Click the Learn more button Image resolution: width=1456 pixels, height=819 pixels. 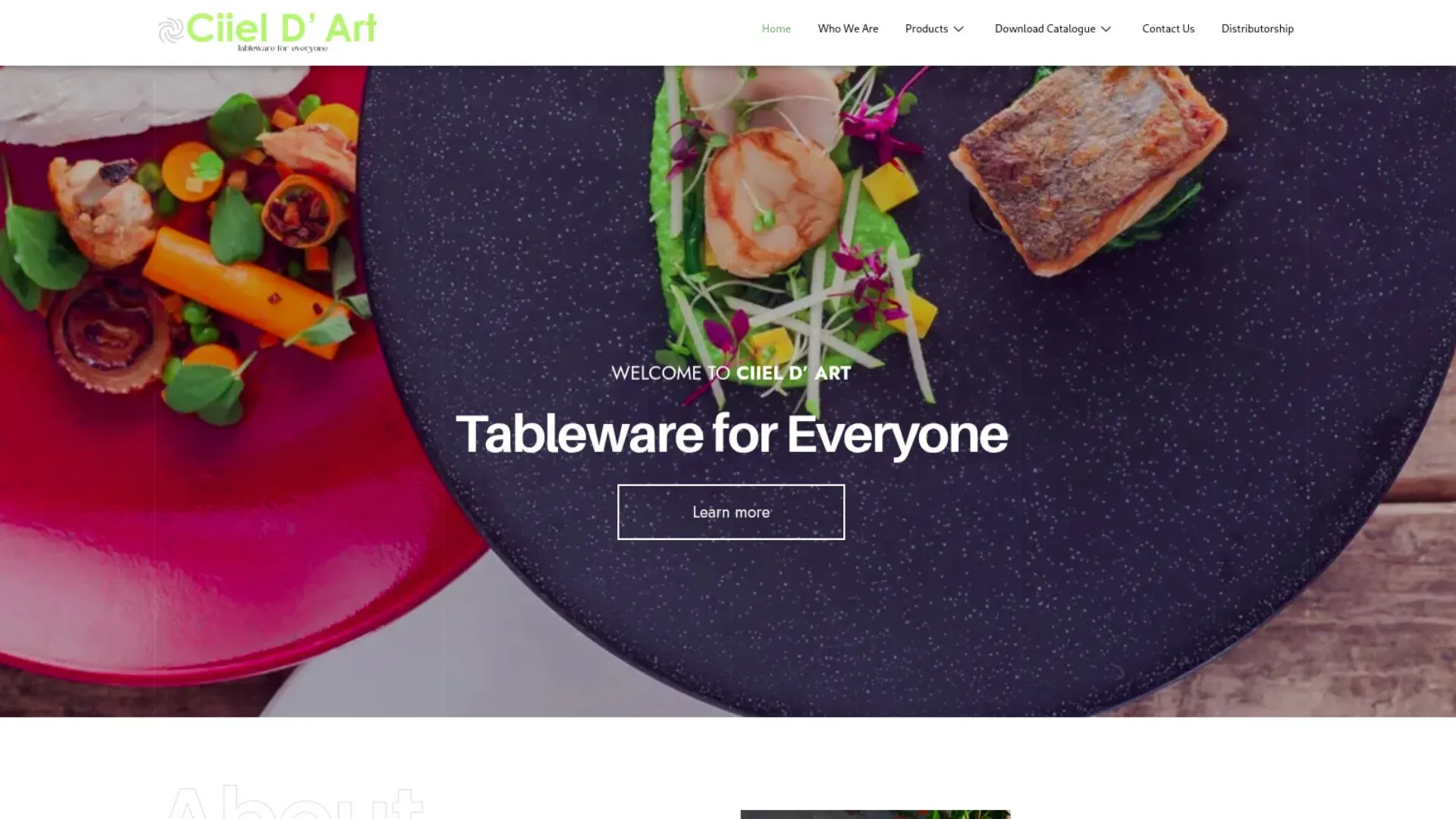731,512
